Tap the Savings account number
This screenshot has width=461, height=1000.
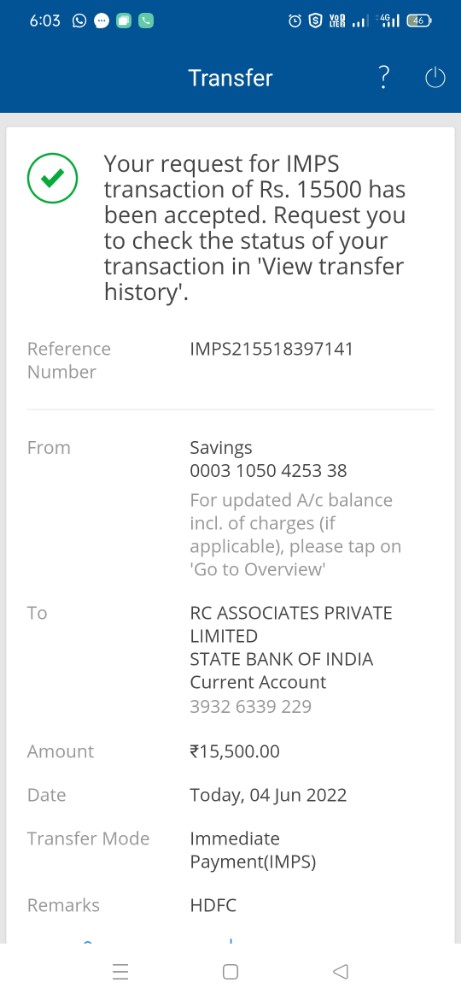[x=268, y=471]
